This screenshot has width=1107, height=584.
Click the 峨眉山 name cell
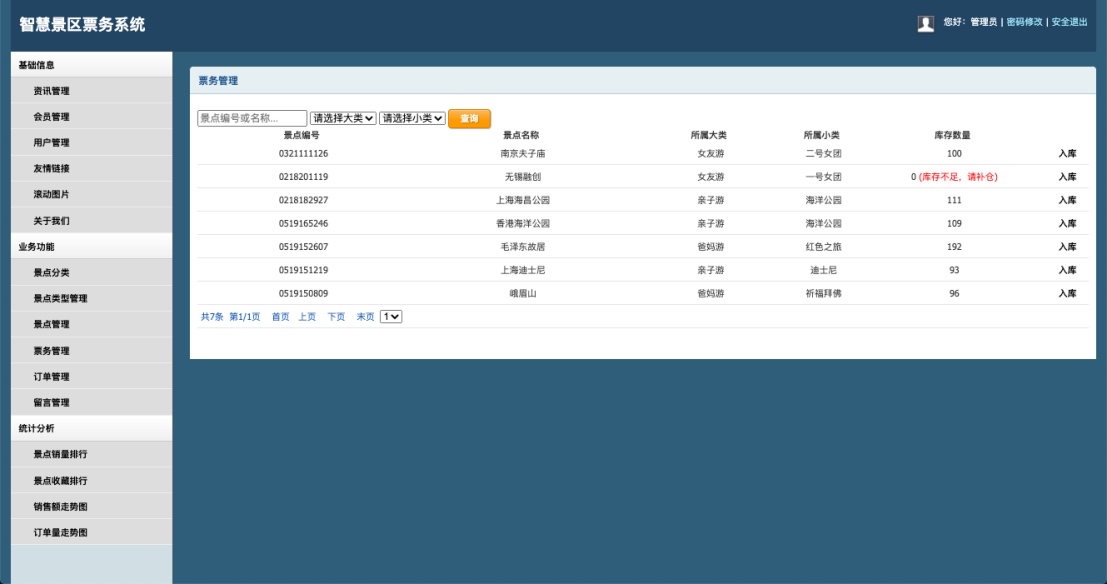[x=523, y=293]
